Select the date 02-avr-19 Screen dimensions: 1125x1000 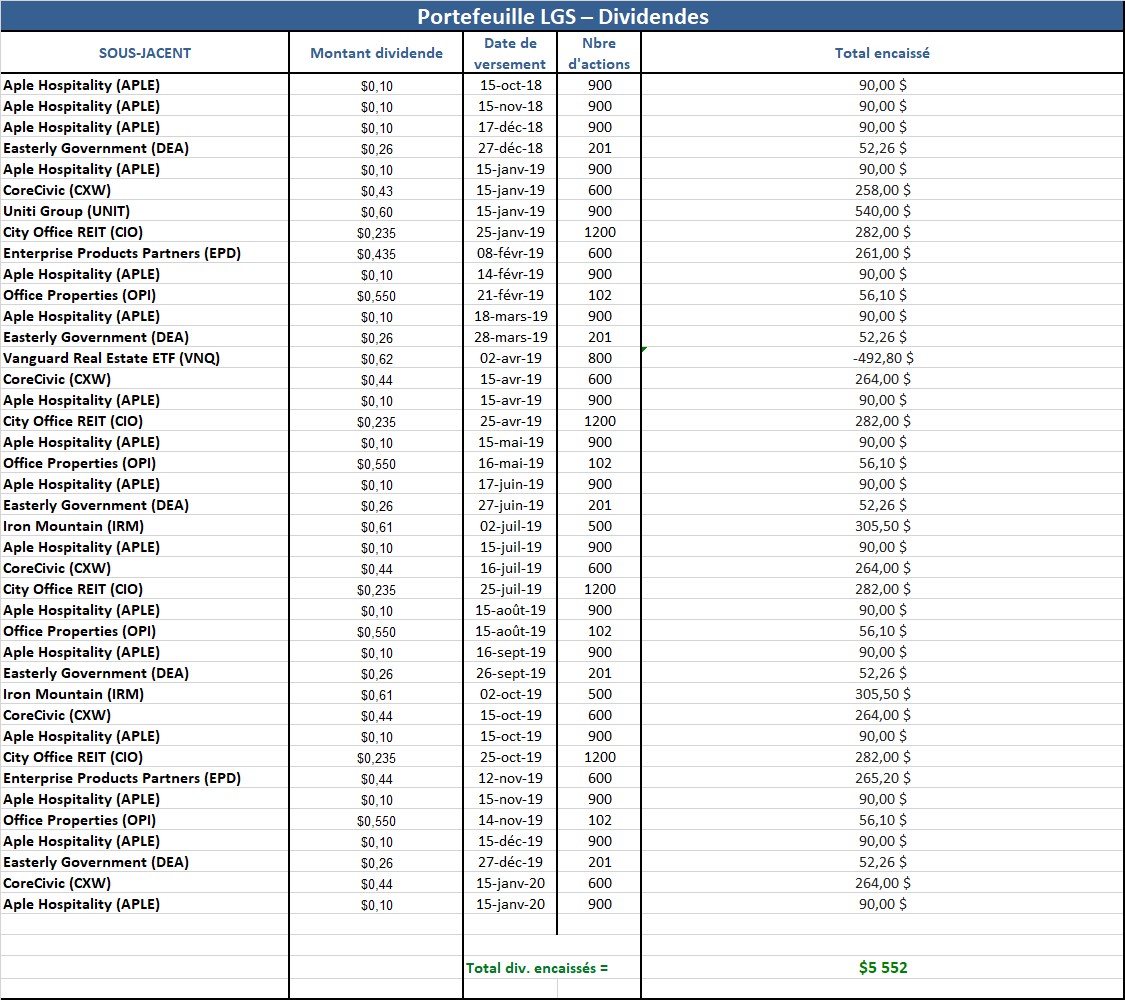511,358
